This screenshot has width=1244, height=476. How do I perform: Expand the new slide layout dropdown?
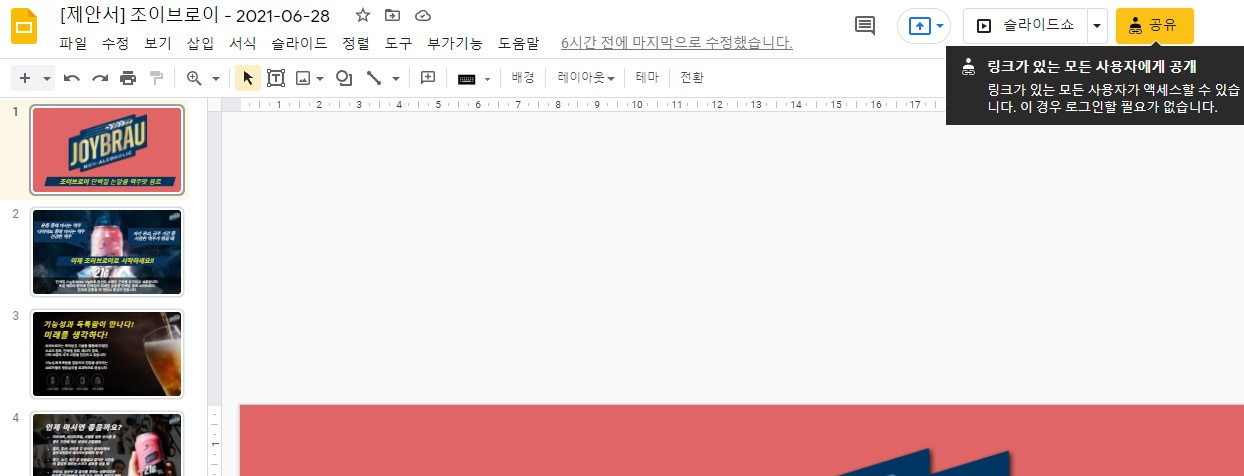point(47,77)
